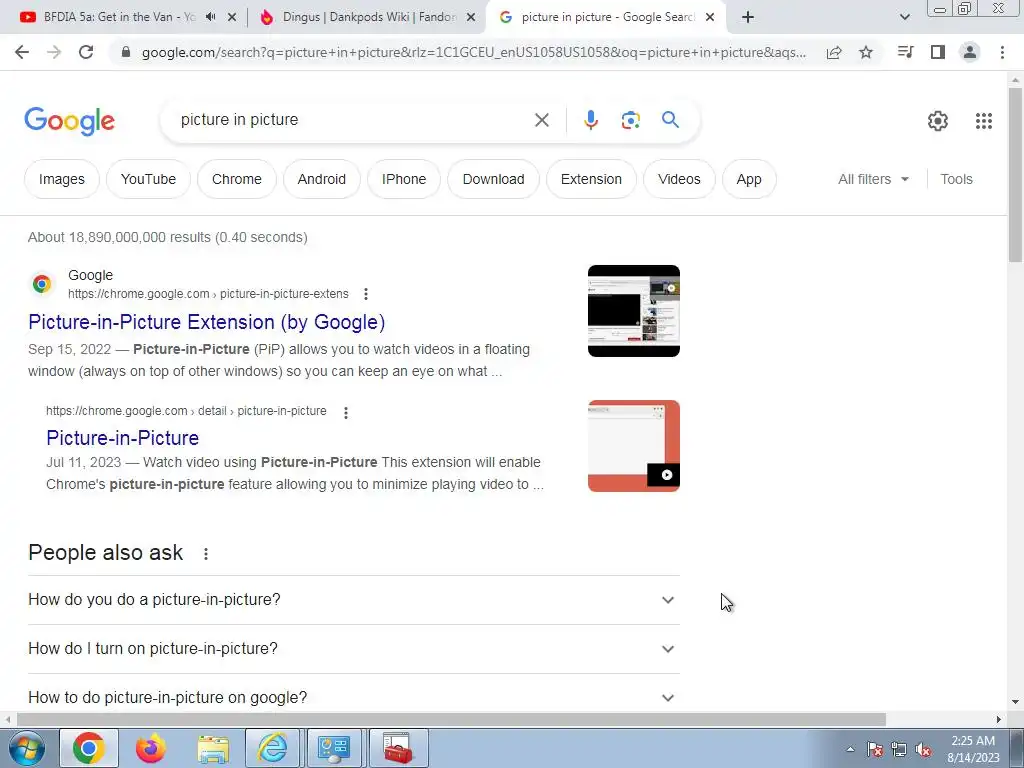1024x768 pixels.
Task: Select the Extension filter chip
Action: (x=591, y=179)
